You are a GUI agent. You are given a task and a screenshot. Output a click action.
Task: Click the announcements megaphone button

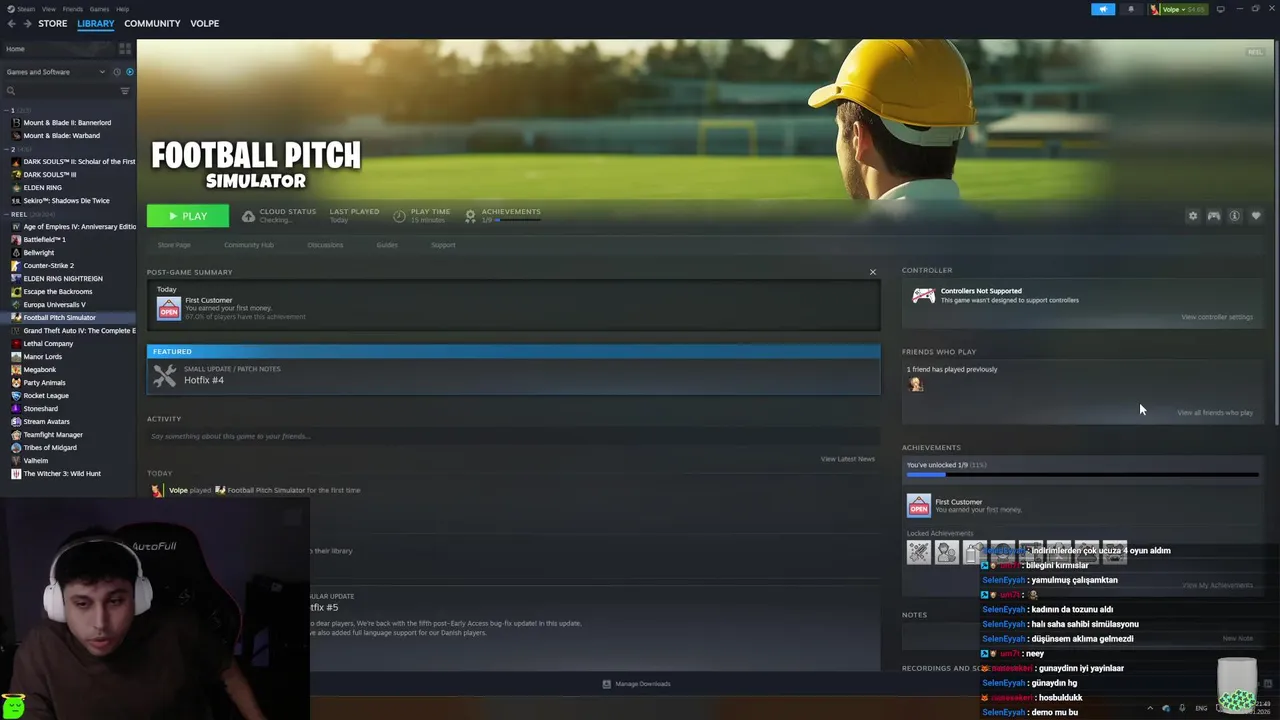(x=1103, y=9)
